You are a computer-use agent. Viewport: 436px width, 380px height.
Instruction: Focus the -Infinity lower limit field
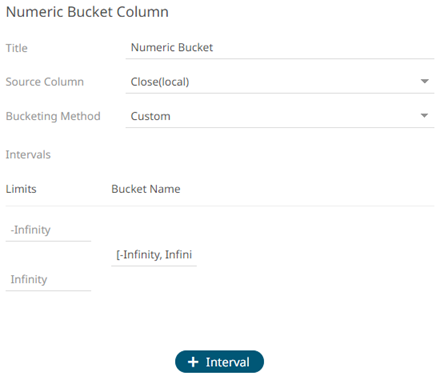coord(48,230)
